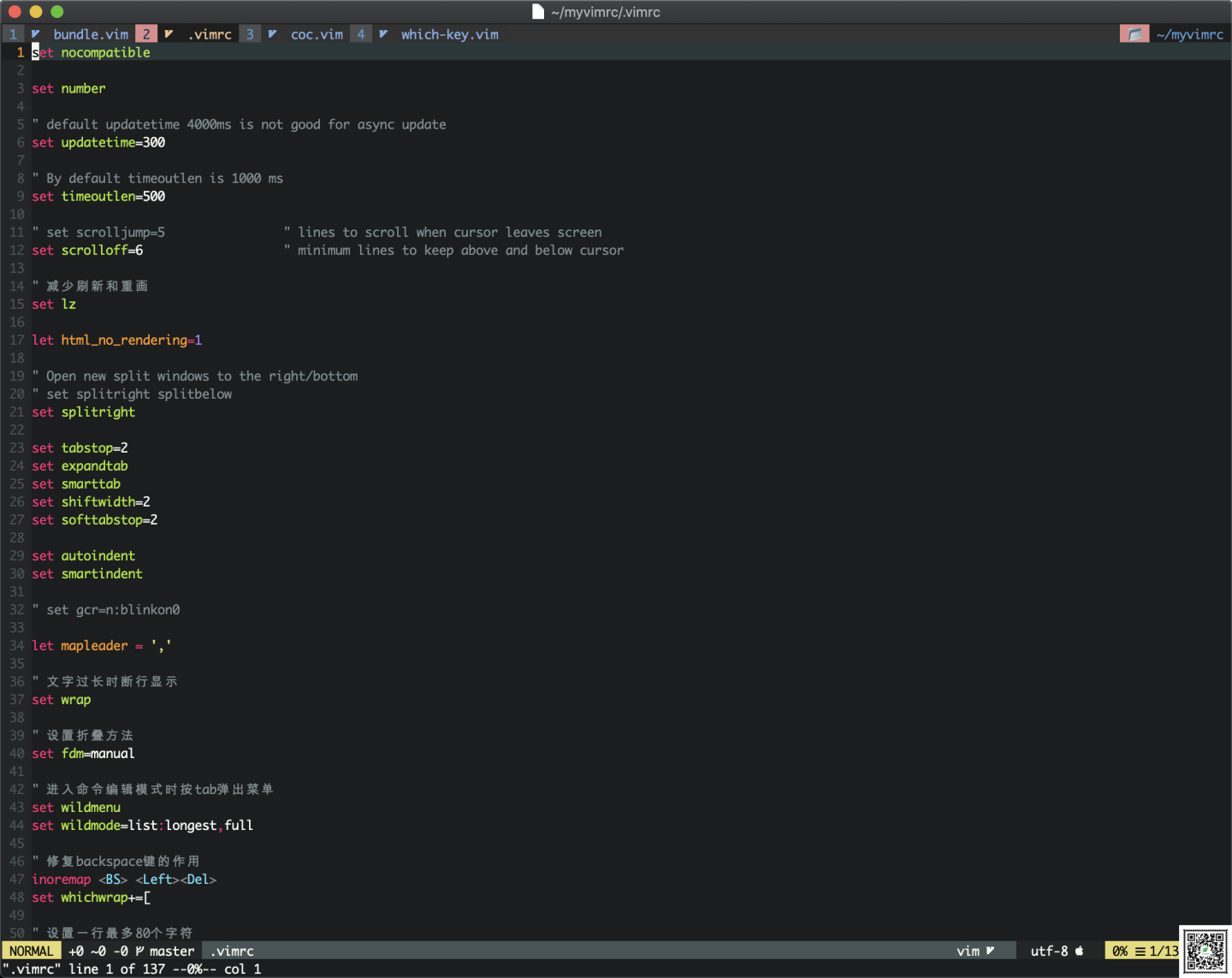Viewport: 1232px width, 978px height.
Task: Click the 'set whichwrap+=[' line
Action: (91, 897)
